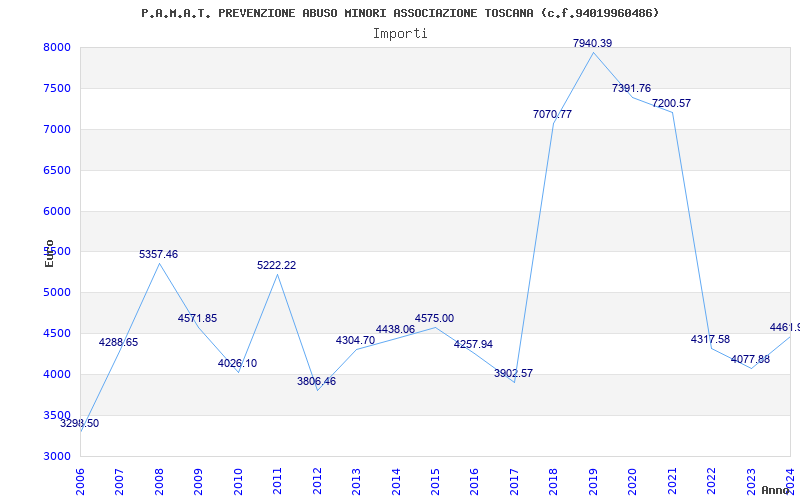Click the 7000 y-axis tick label
800x500 pixels.
pos(57,129)
